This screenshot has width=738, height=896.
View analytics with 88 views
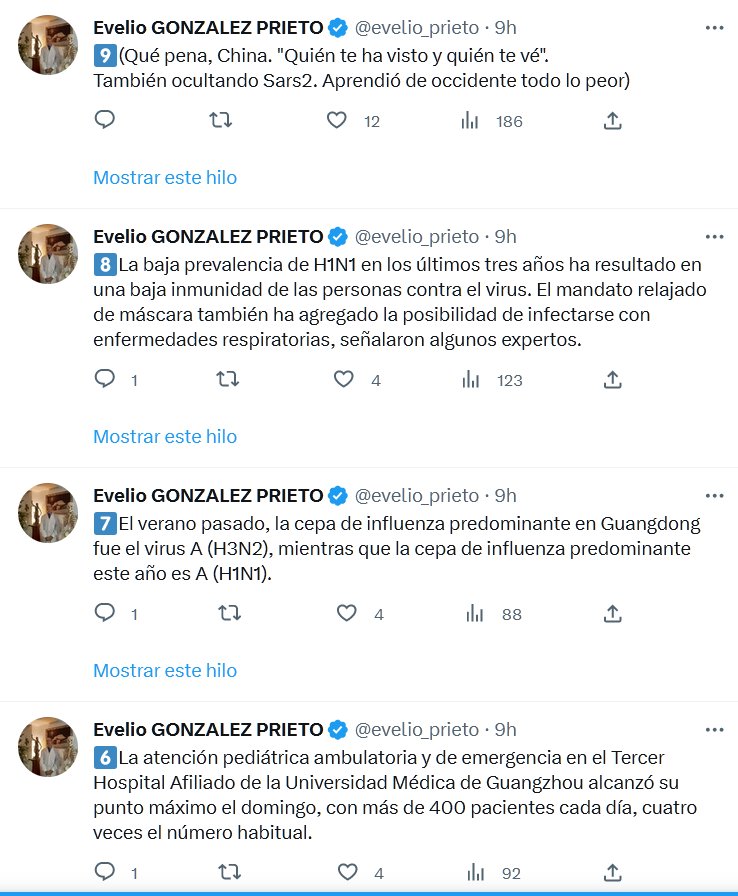(x=472, y=614)
